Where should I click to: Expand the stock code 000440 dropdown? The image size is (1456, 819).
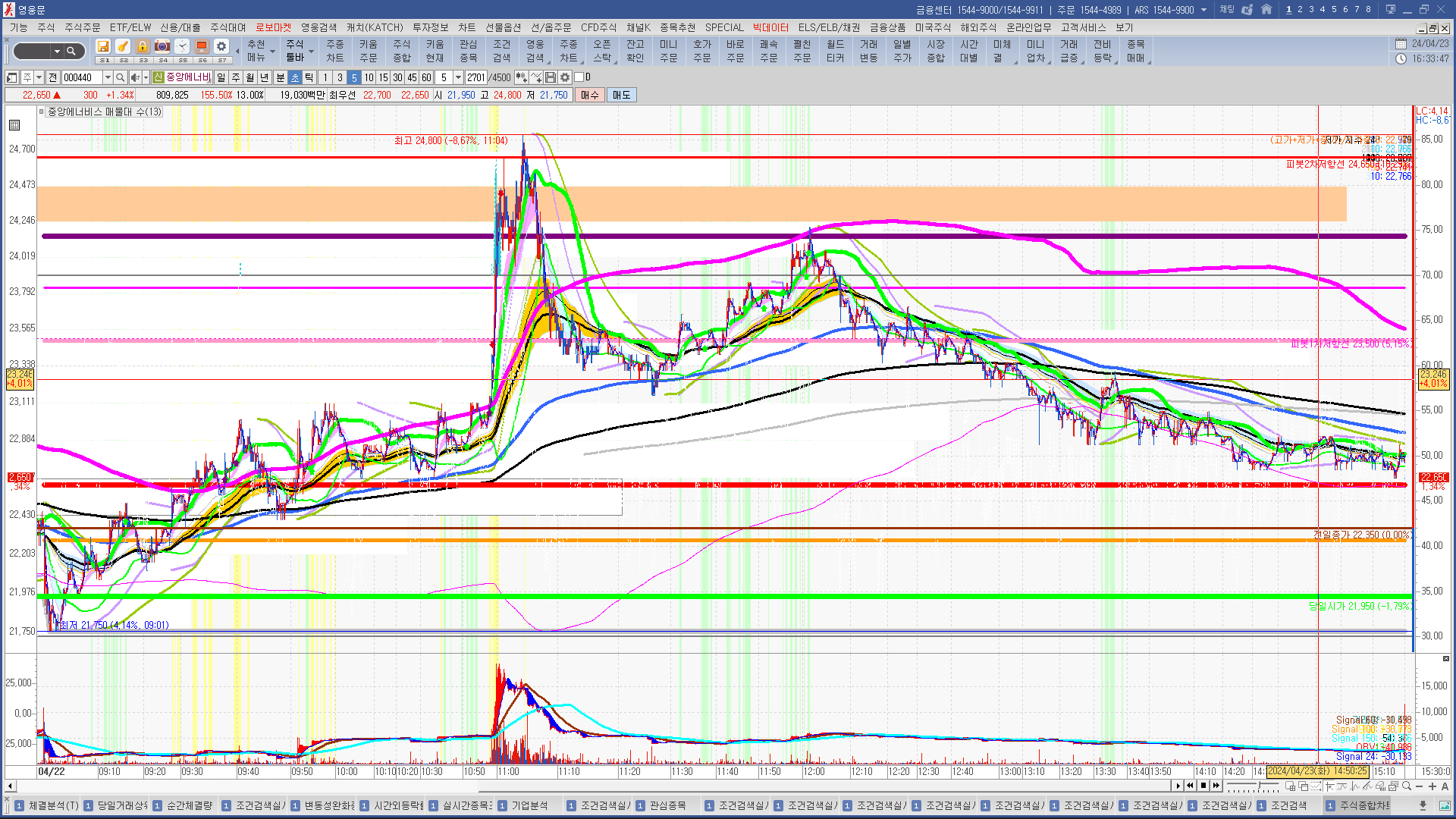tap(108, 77)
